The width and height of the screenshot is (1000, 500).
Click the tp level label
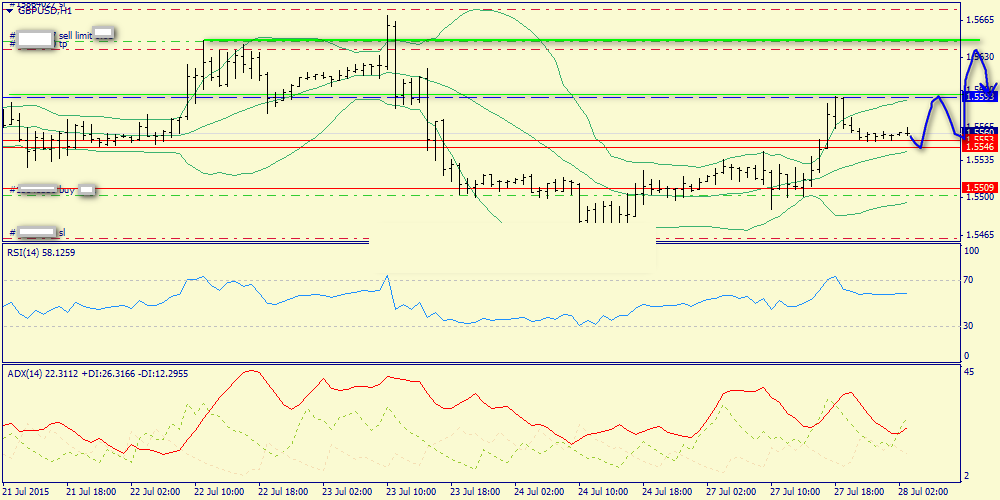tap(64, 45)
